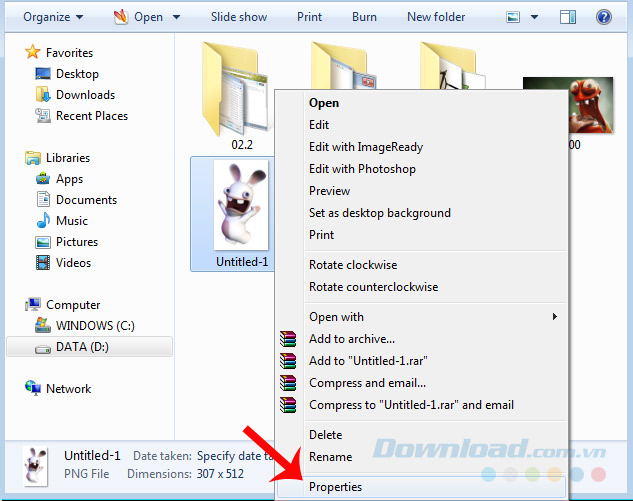This screenshot has height=501, width=633.
Task: Click the Libraries icon in sidebar
Action: (33, 157)
